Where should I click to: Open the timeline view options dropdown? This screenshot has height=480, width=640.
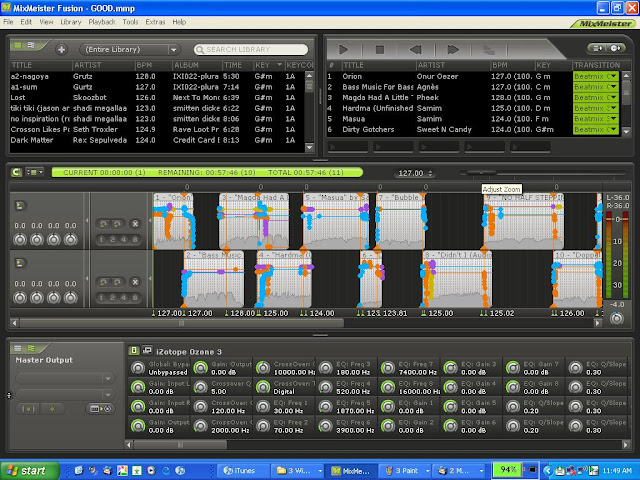(35, 172)
